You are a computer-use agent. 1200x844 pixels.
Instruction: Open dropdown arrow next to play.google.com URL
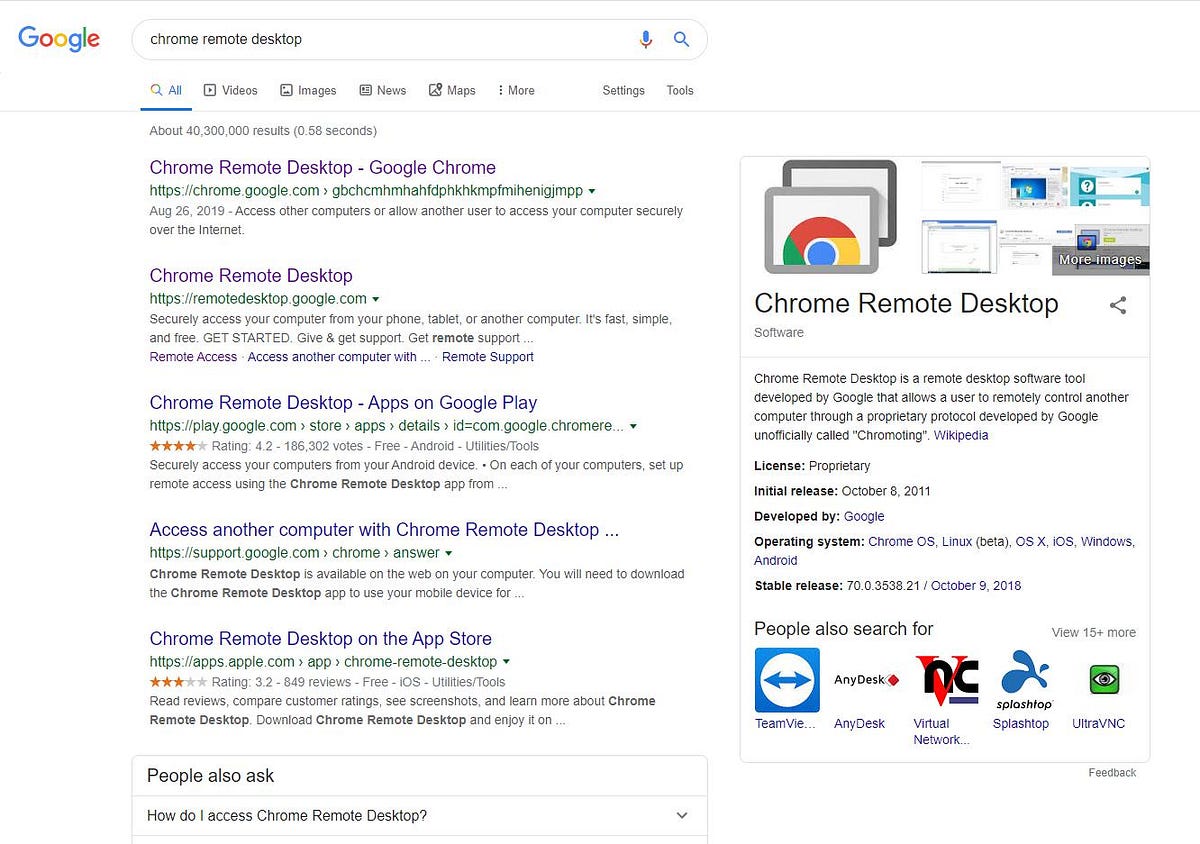pos(633,426)
